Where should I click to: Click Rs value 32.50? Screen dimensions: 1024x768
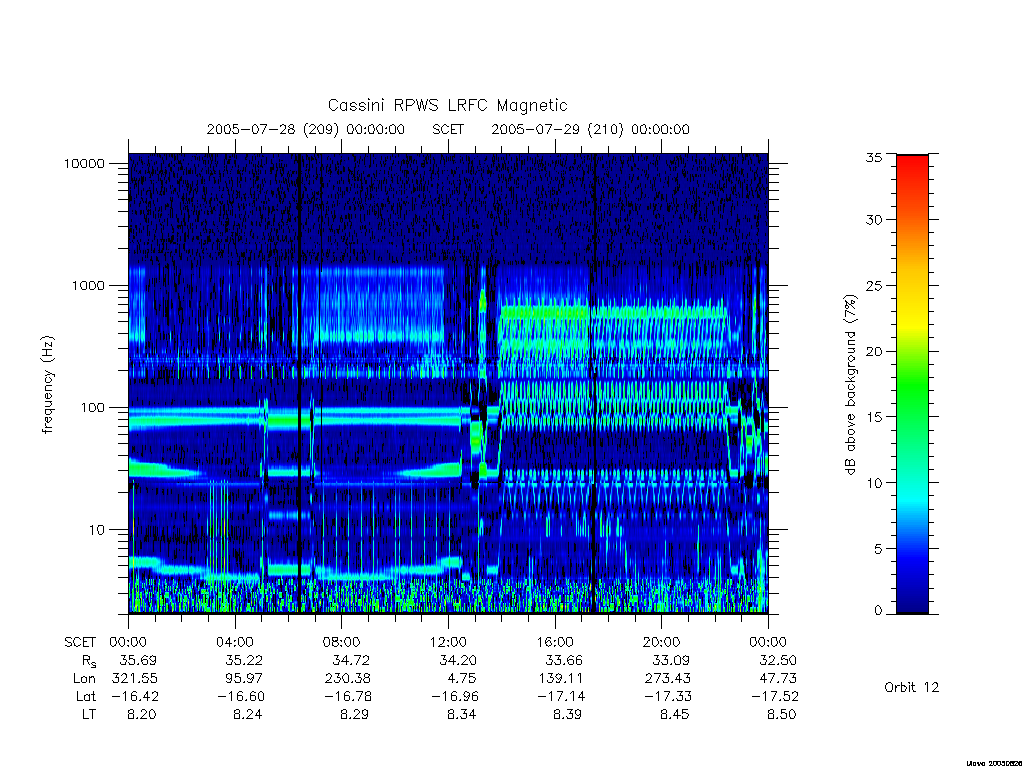[x=777, y=660]
